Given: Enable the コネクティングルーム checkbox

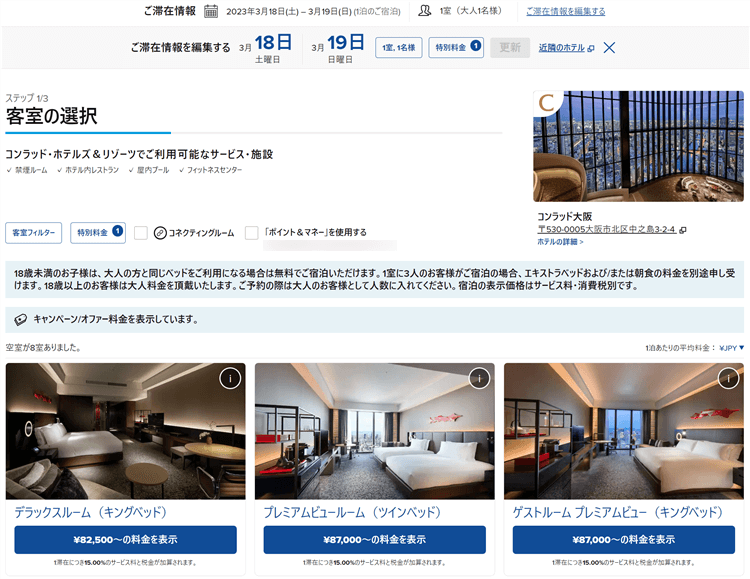Looking at the screenshot, I should [141, 233].
